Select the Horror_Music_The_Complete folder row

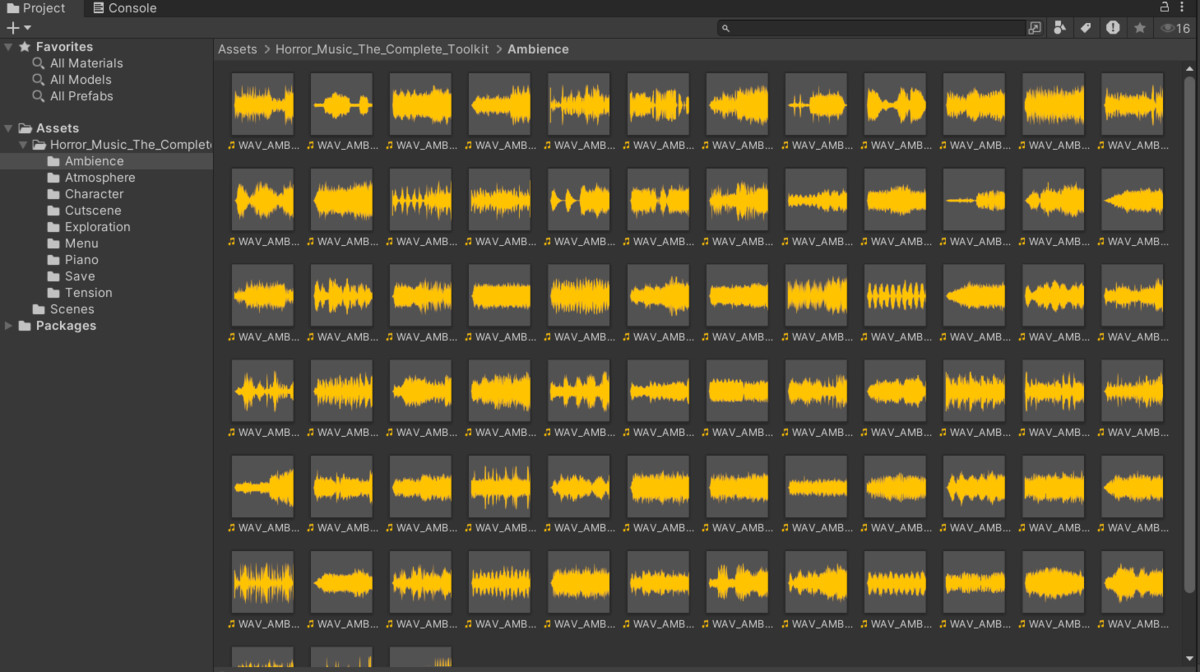coord(106,145)
